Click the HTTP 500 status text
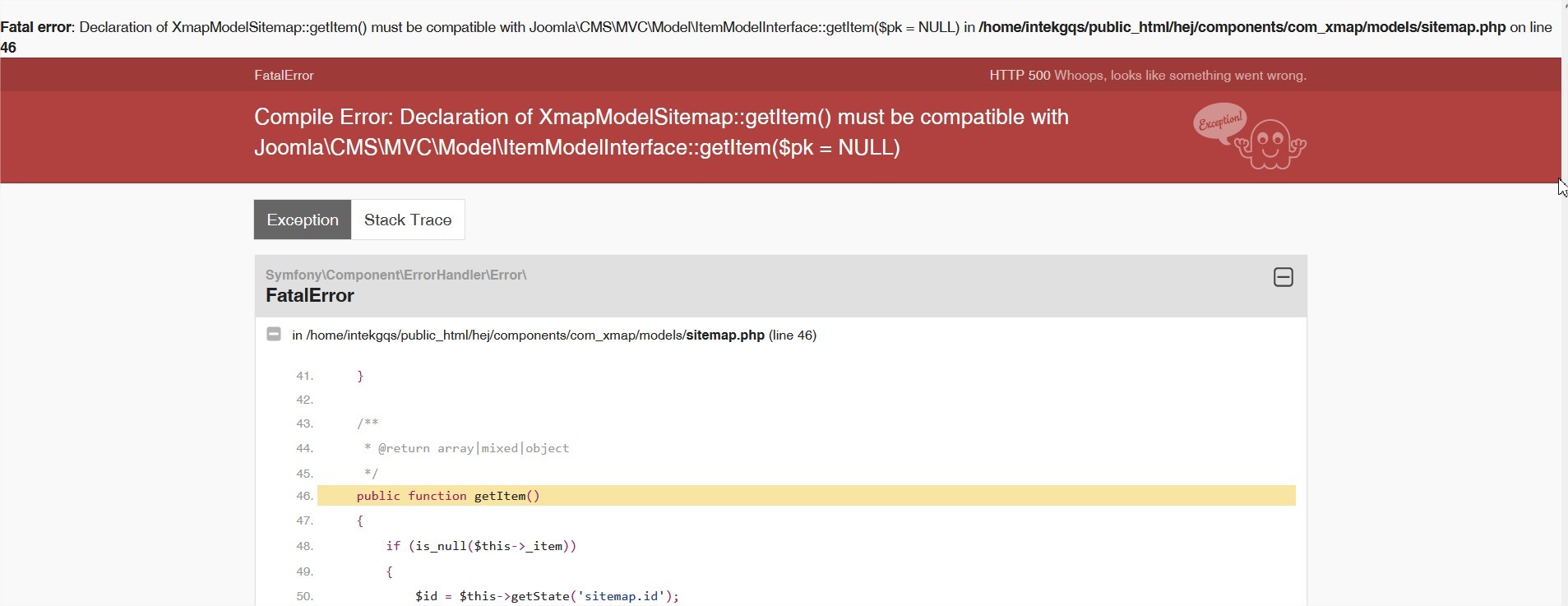 1020,75
